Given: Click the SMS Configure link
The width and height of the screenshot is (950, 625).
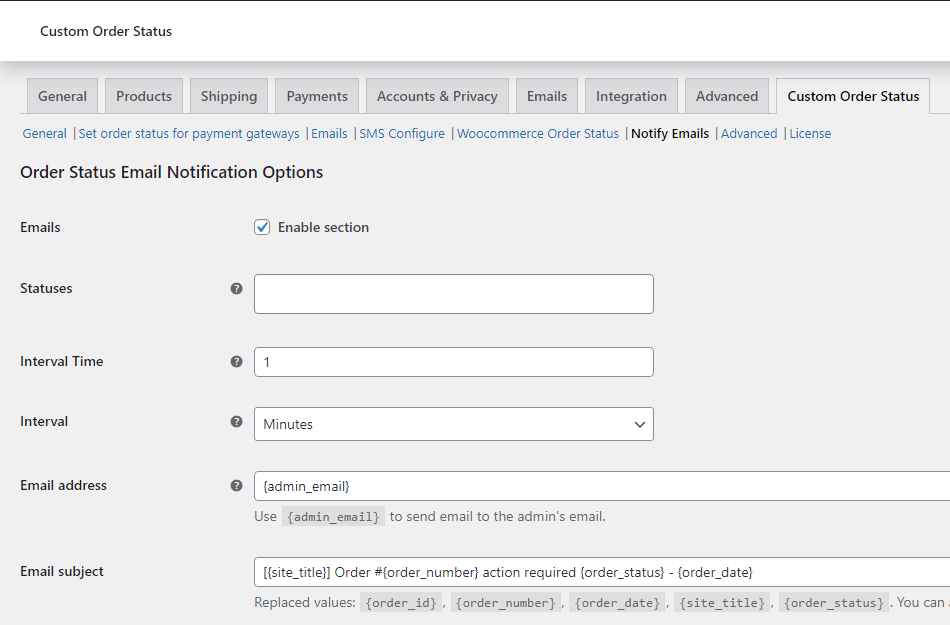Looking at the screenshot, I should click(402, 132).
